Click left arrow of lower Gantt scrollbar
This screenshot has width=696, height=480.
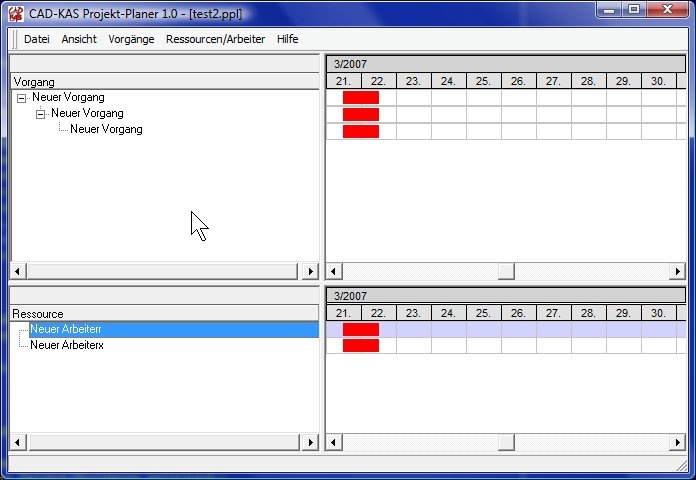pyautogui.click(x=334, y=442)
